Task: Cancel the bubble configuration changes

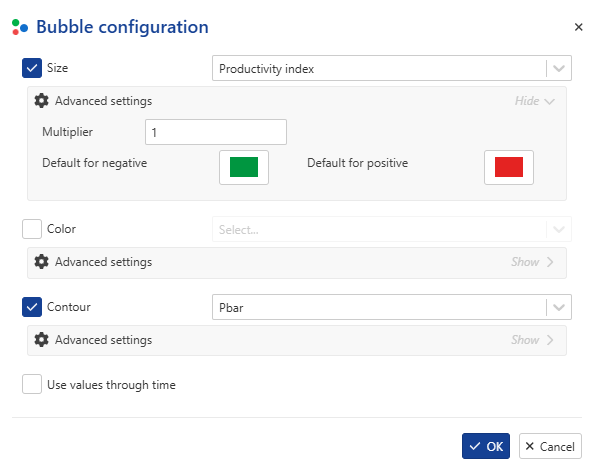Action: pyautogui.click(x=550, y=446)
